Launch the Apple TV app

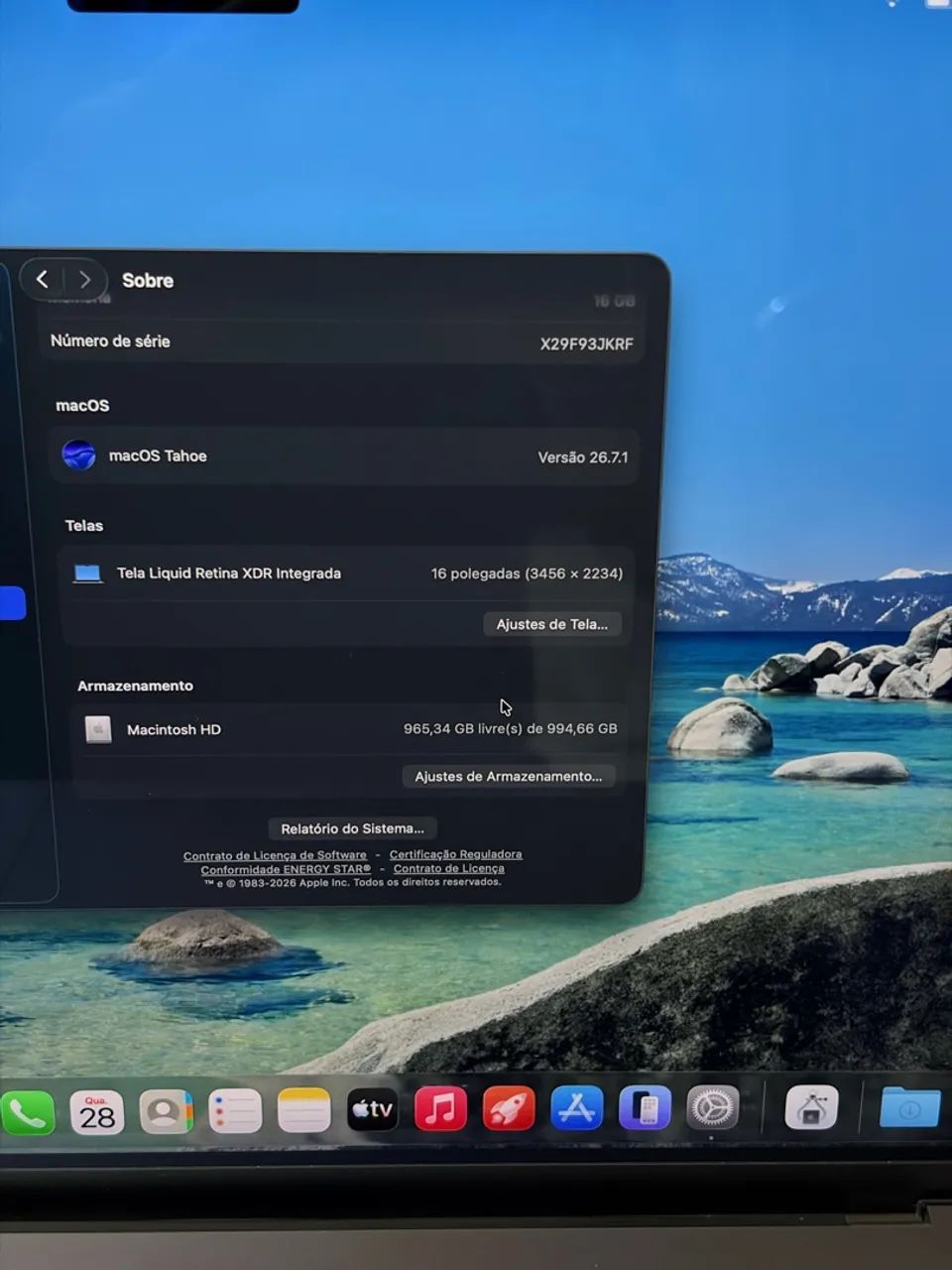(x=372, y=1110)
